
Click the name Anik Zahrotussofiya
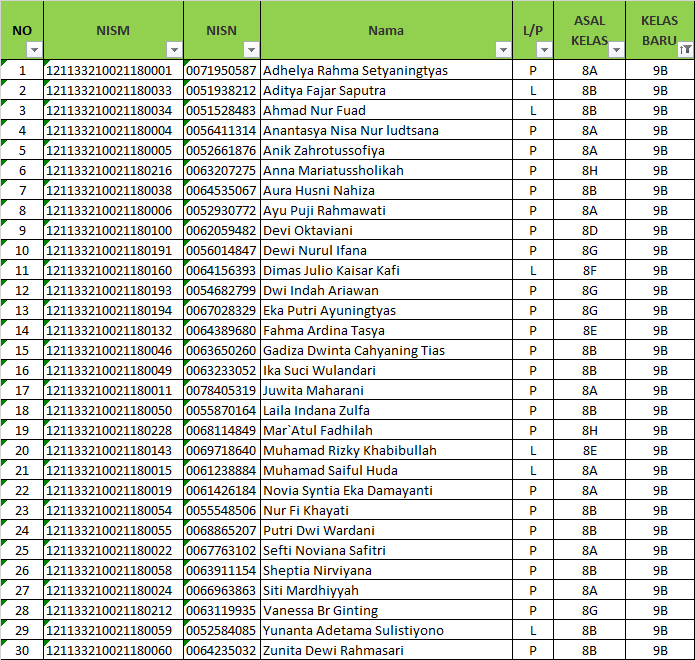(x=324, y=150)
